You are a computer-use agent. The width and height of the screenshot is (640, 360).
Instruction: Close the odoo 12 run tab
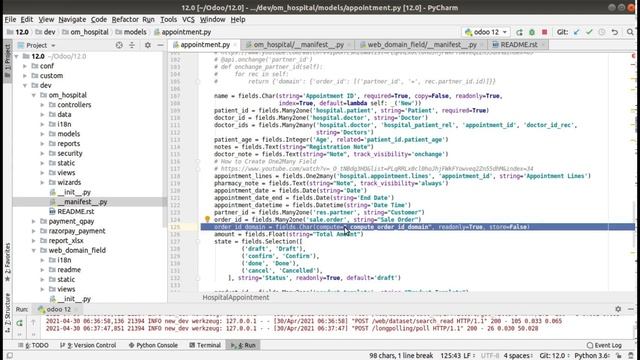pos(76,309)
